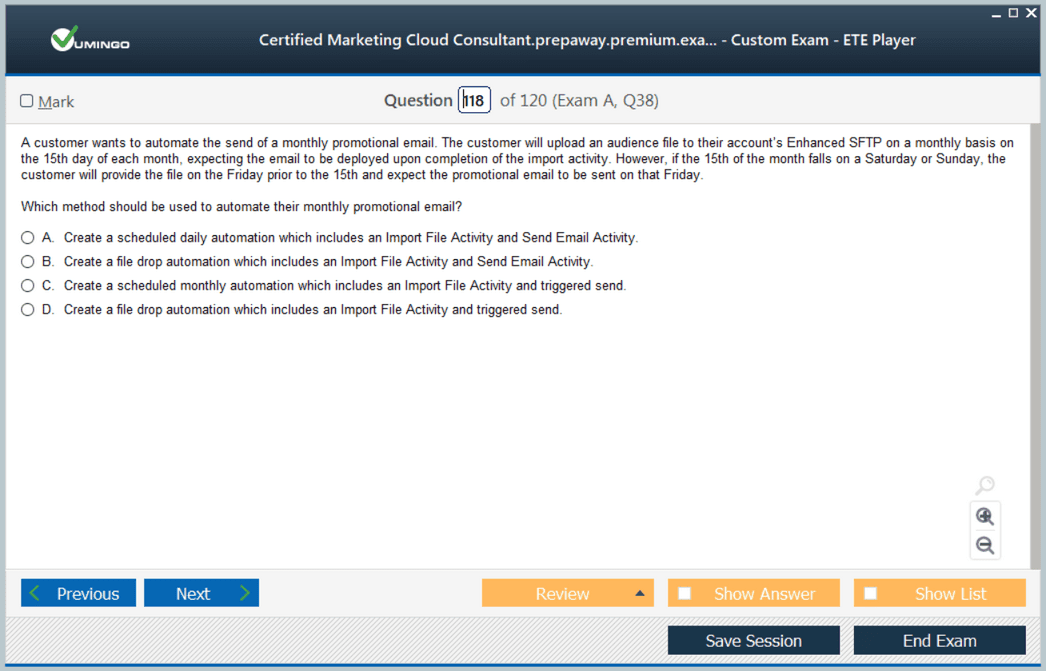1046x671 pixels.
Task: Expand the Review dropdown arrow
Action: point(640,593)
